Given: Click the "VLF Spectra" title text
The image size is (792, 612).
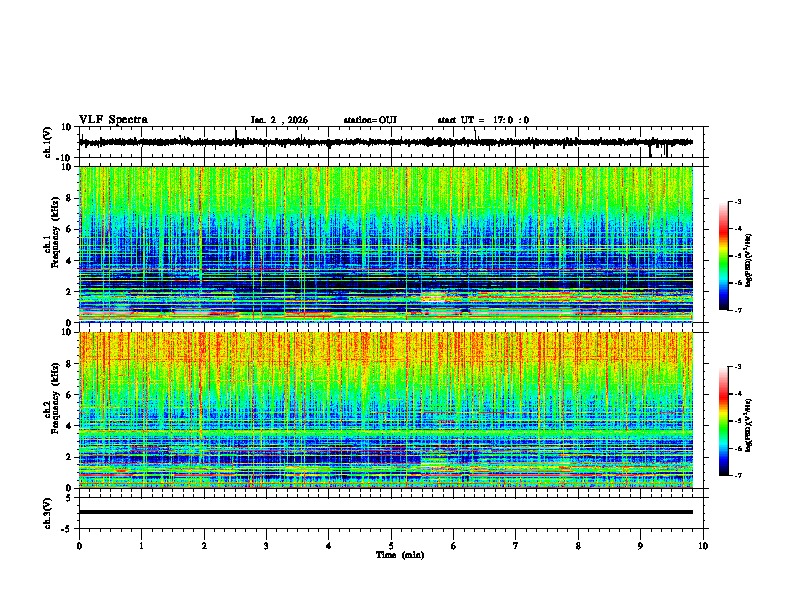Looking at the screenshot, I should [x=113, y=120].
